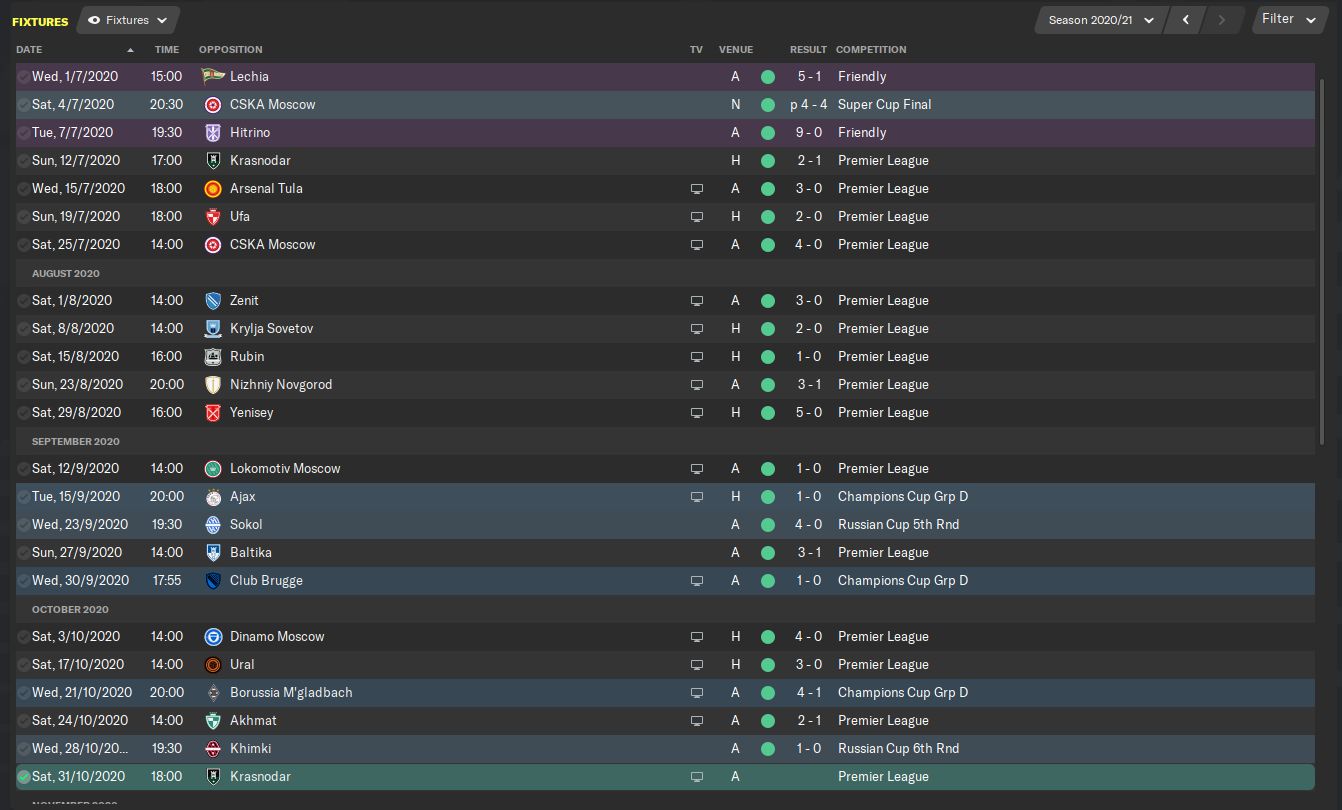Open the CSKA Moscow Super Cup Final link
This screenshot has width=1342, height=810.
click(x=273, y=104)
